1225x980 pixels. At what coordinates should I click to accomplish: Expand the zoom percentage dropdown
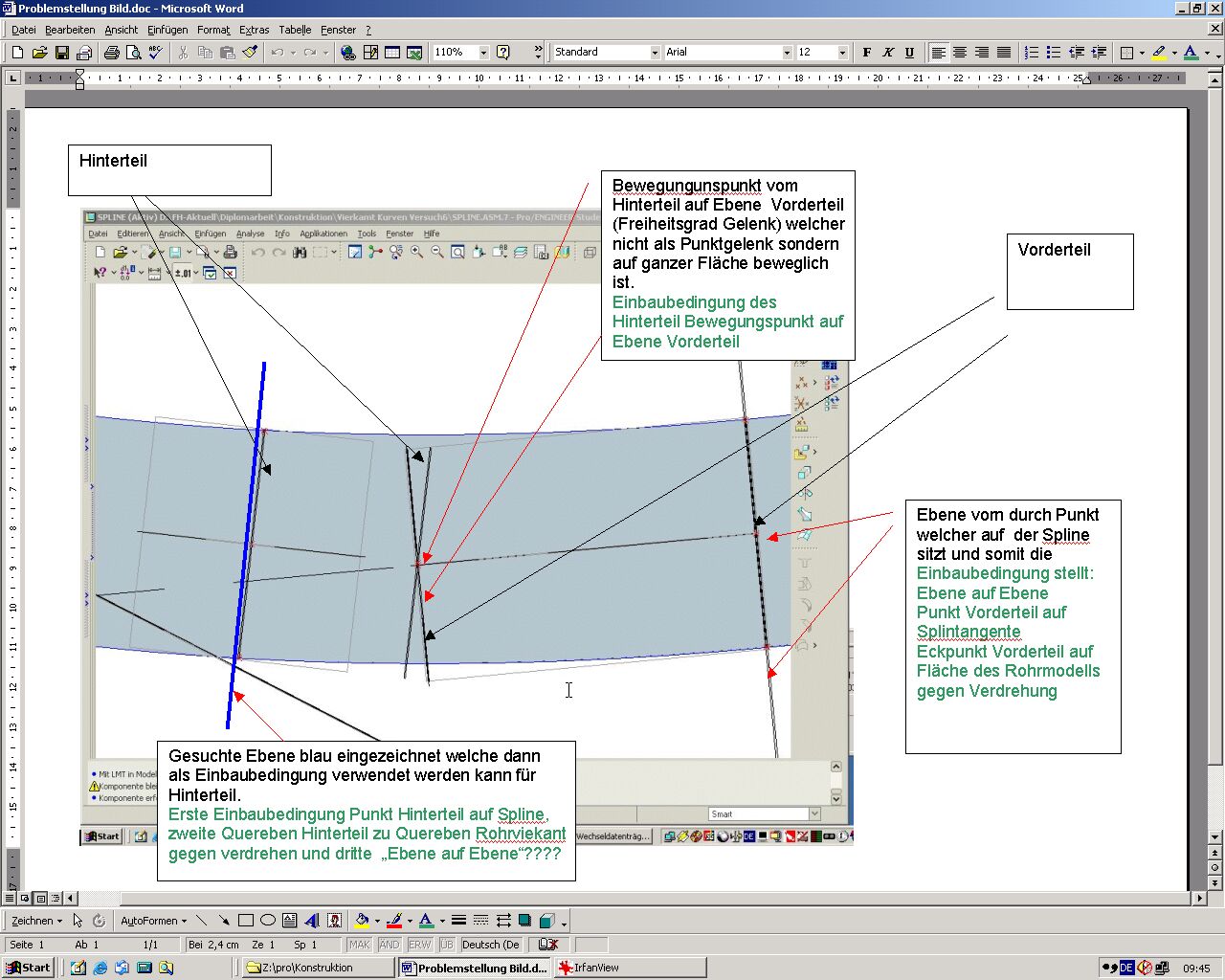pos(483,53)
